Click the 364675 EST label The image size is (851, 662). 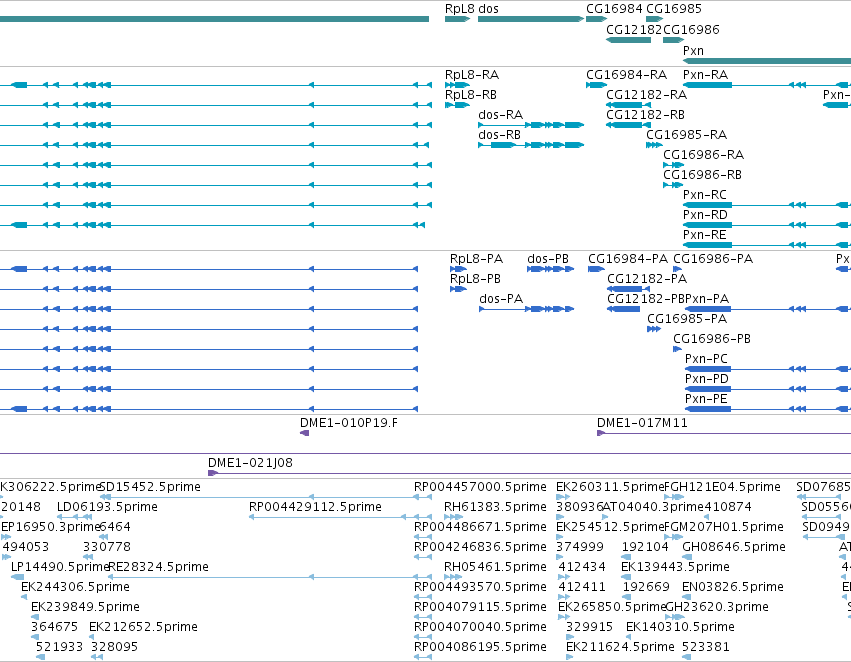click(x=54, y=627)
